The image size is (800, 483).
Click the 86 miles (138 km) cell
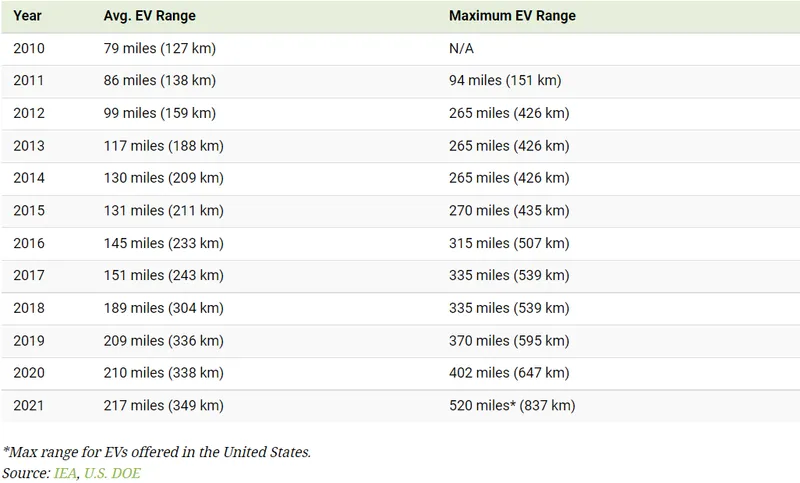click(160, 81)
